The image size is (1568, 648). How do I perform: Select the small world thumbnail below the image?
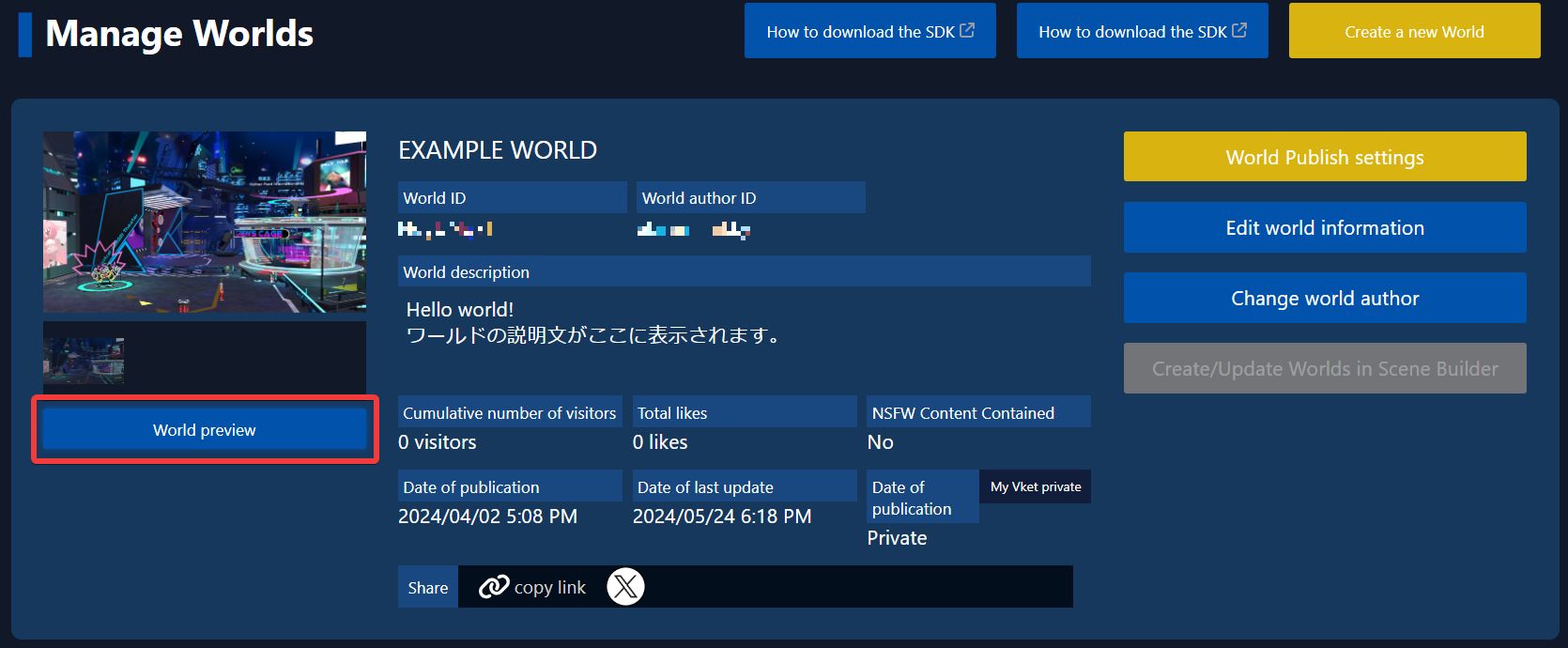coord(84,361)
